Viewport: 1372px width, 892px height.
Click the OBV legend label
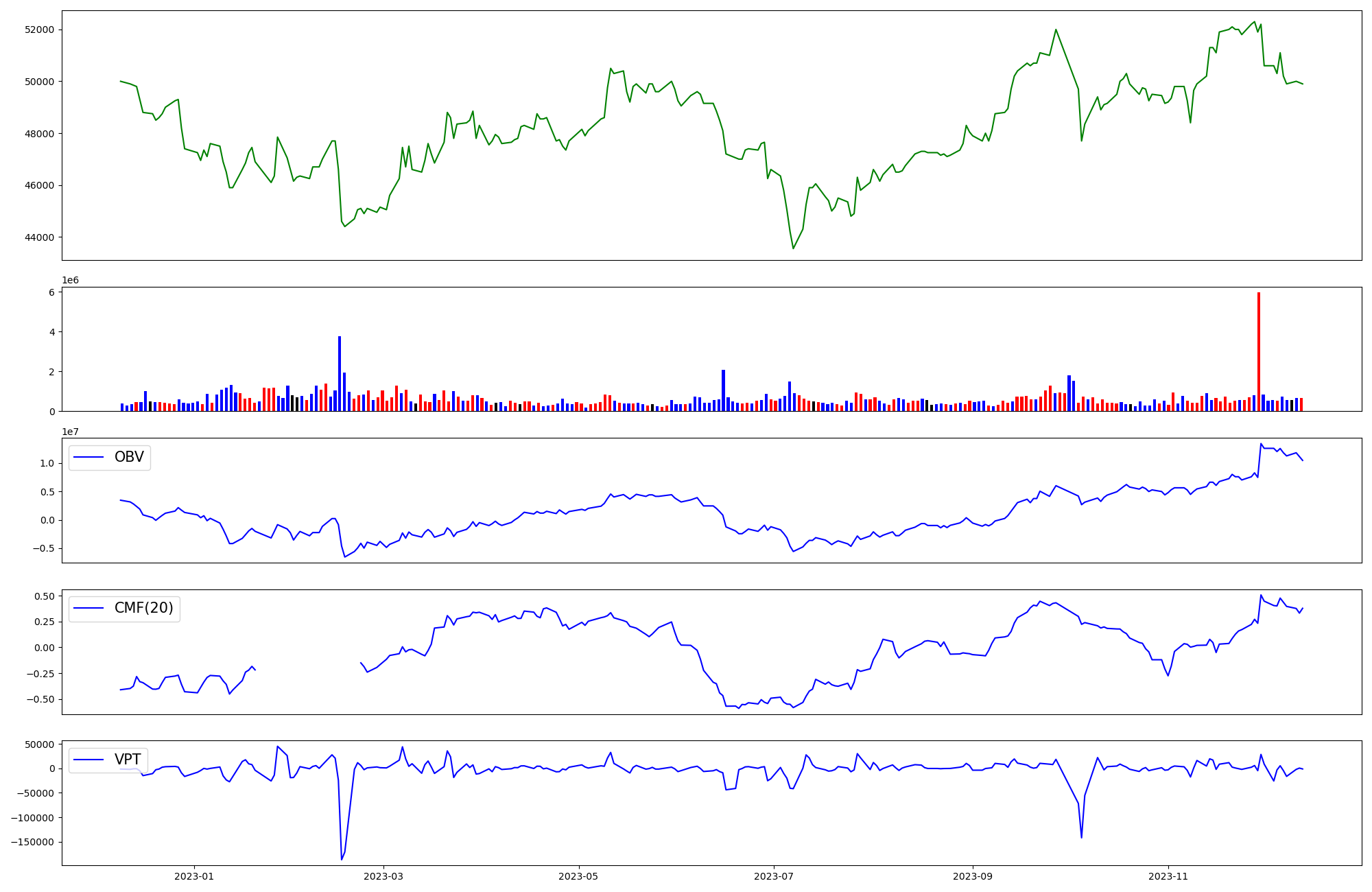[x=129, y=457]
